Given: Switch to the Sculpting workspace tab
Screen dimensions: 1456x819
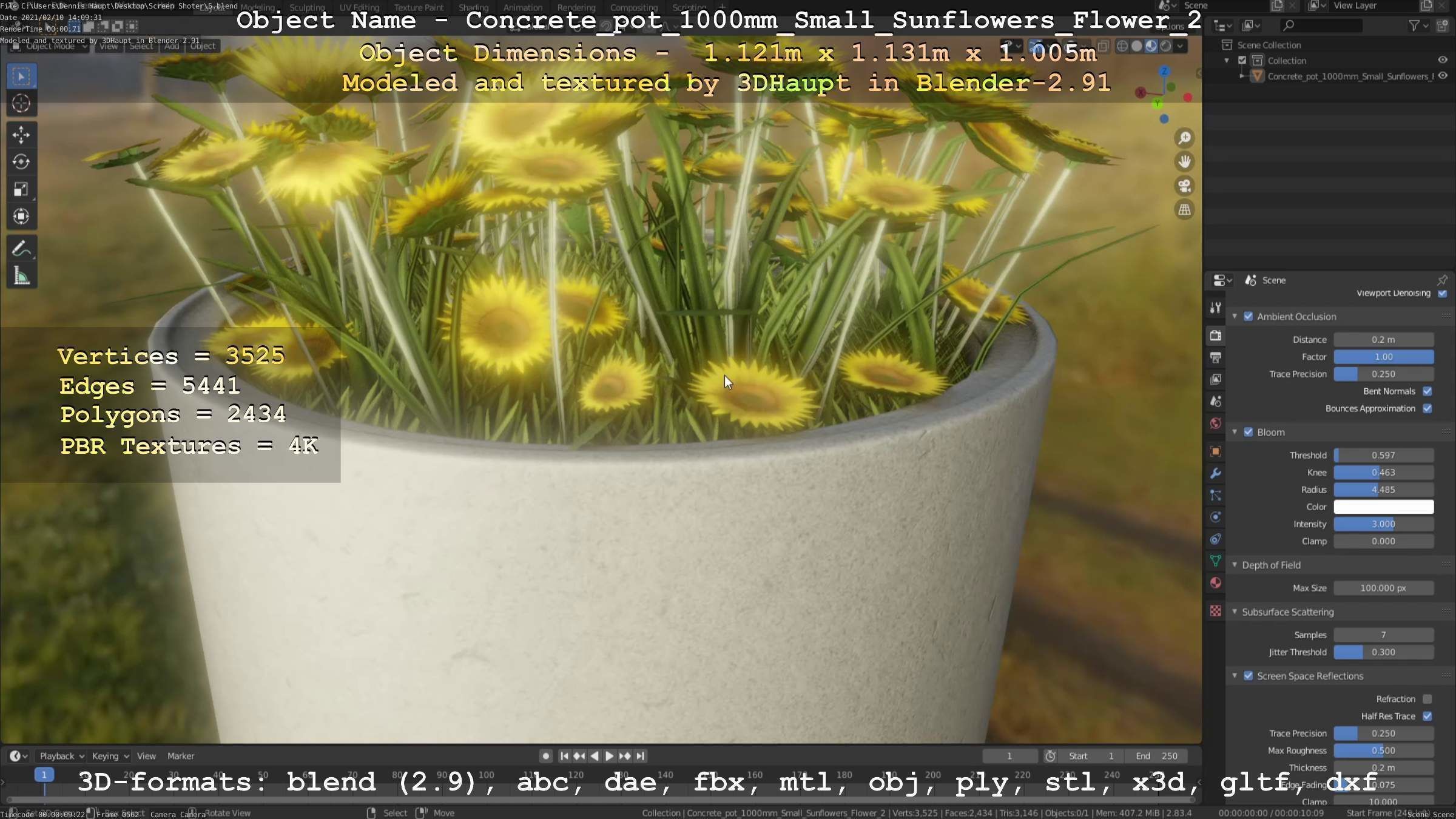Looking at the screenshot, I should point(307,7).
